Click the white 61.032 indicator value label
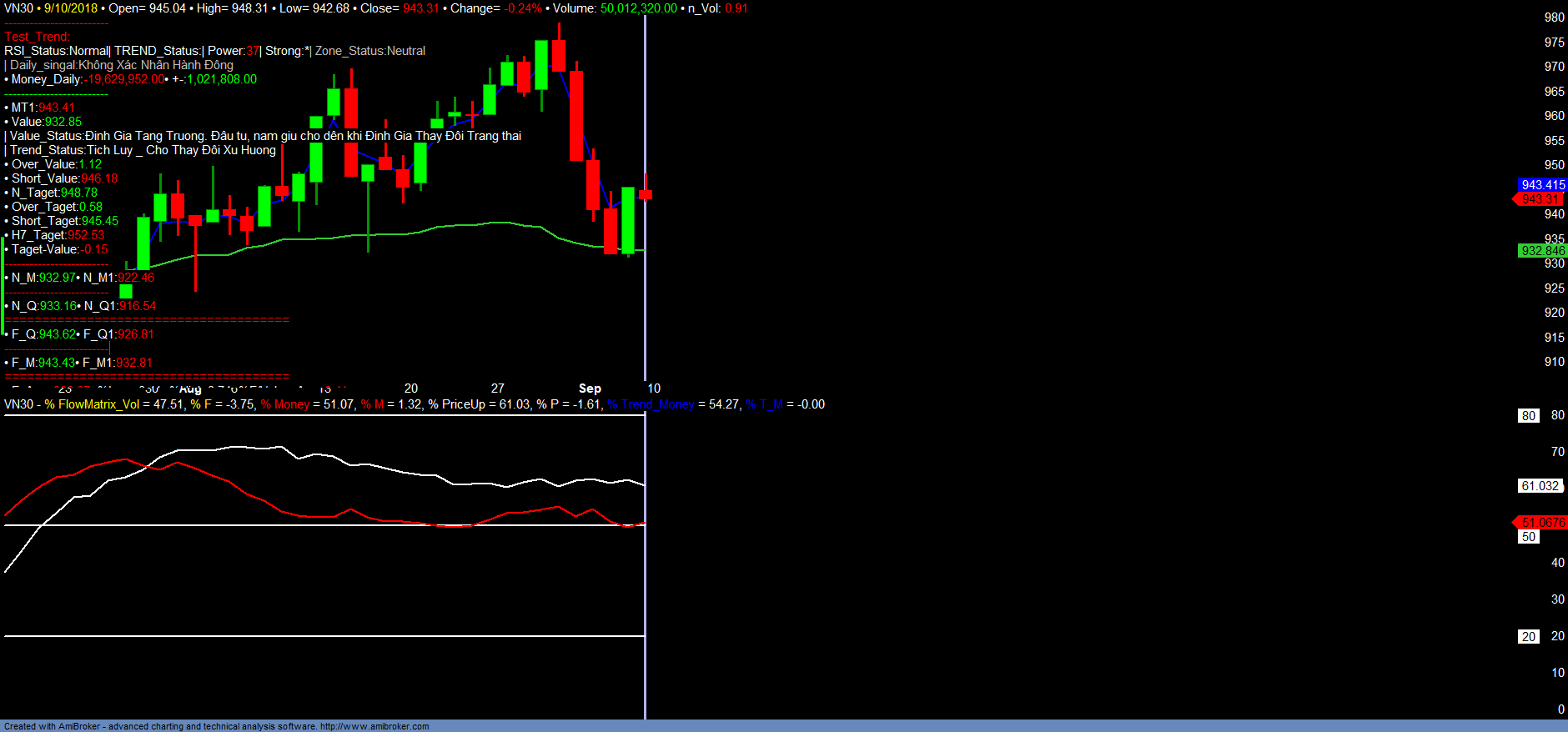The image size is (1568, 732). point(1539,486)
